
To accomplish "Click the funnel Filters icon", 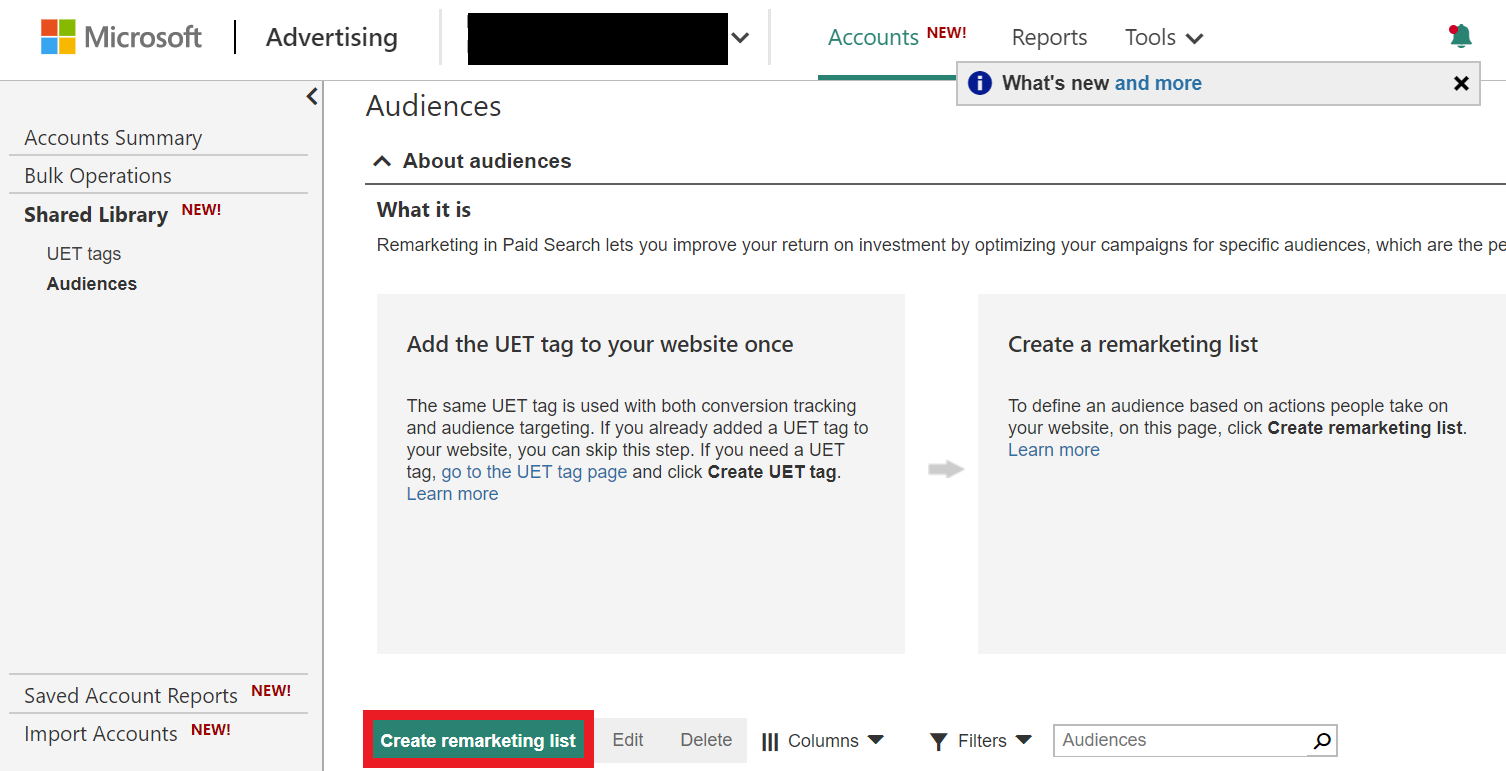I will (x=938, y=741).
